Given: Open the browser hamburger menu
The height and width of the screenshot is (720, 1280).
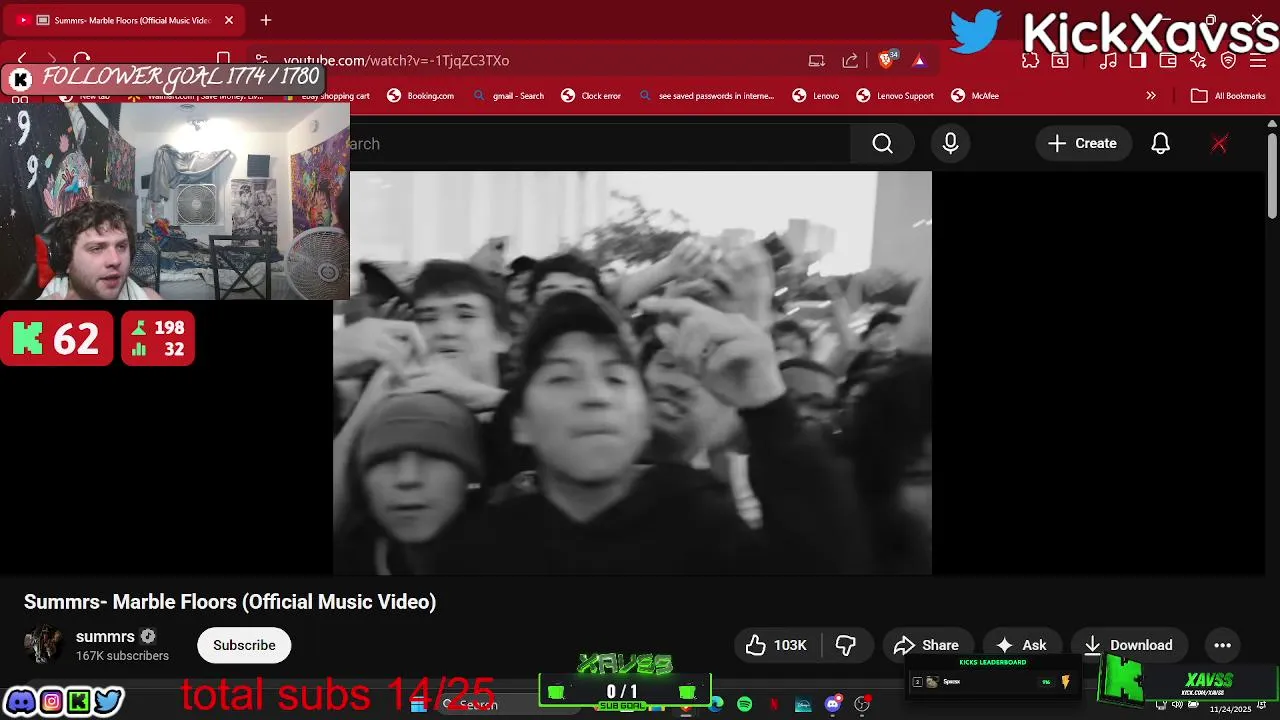Looking at the screenshot, I should click(1258, 61).
